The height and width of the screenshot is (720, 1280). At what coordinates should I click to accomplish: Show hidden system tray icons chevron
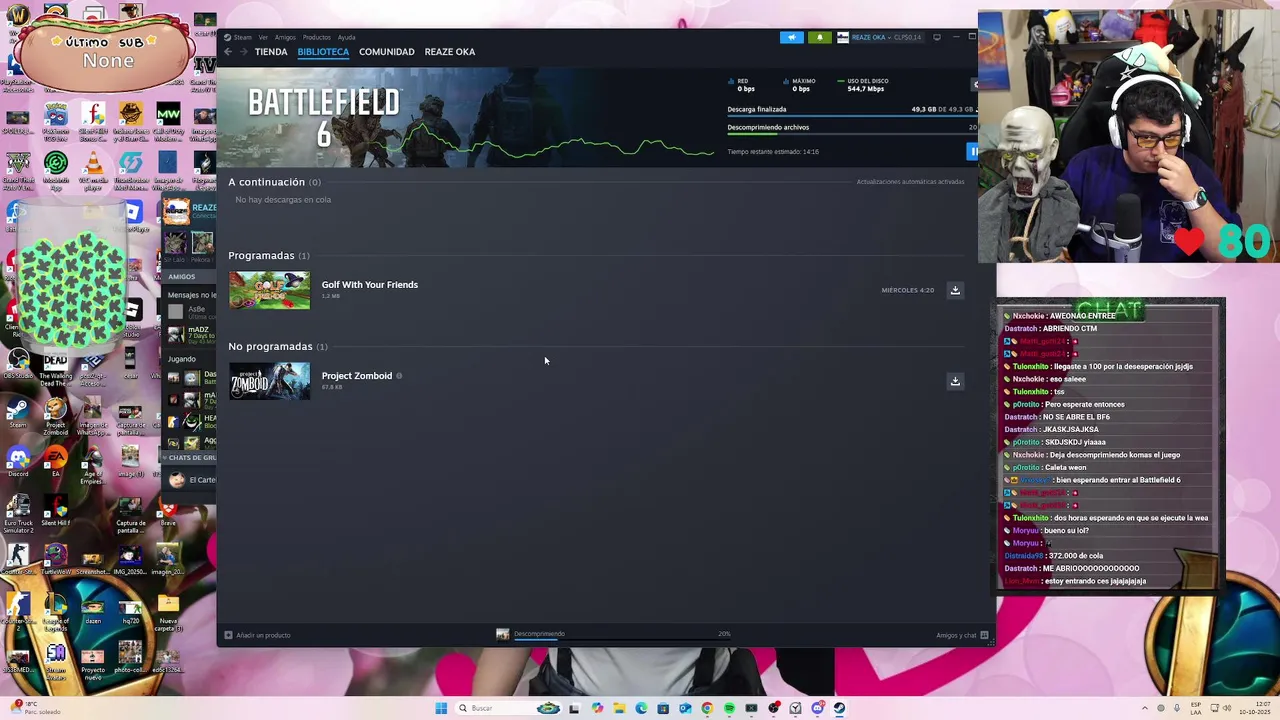tap(1146, 708)
